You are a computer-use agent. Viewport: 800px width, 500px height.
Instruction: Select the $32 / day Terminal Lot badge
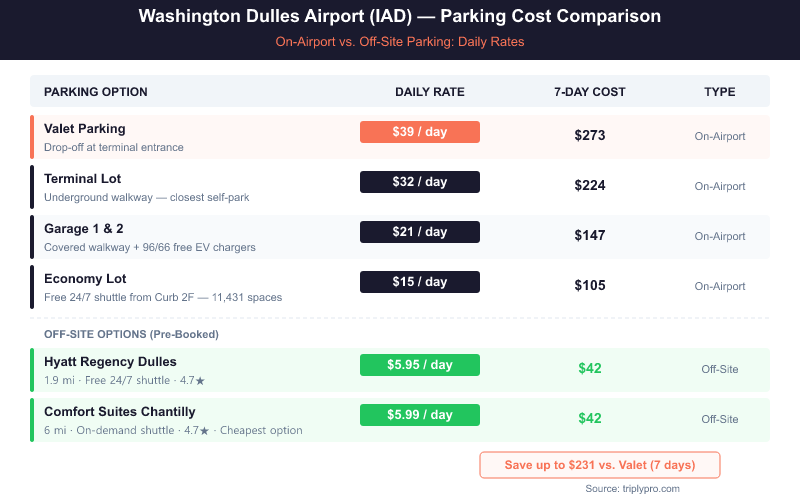tap(420, 182)
